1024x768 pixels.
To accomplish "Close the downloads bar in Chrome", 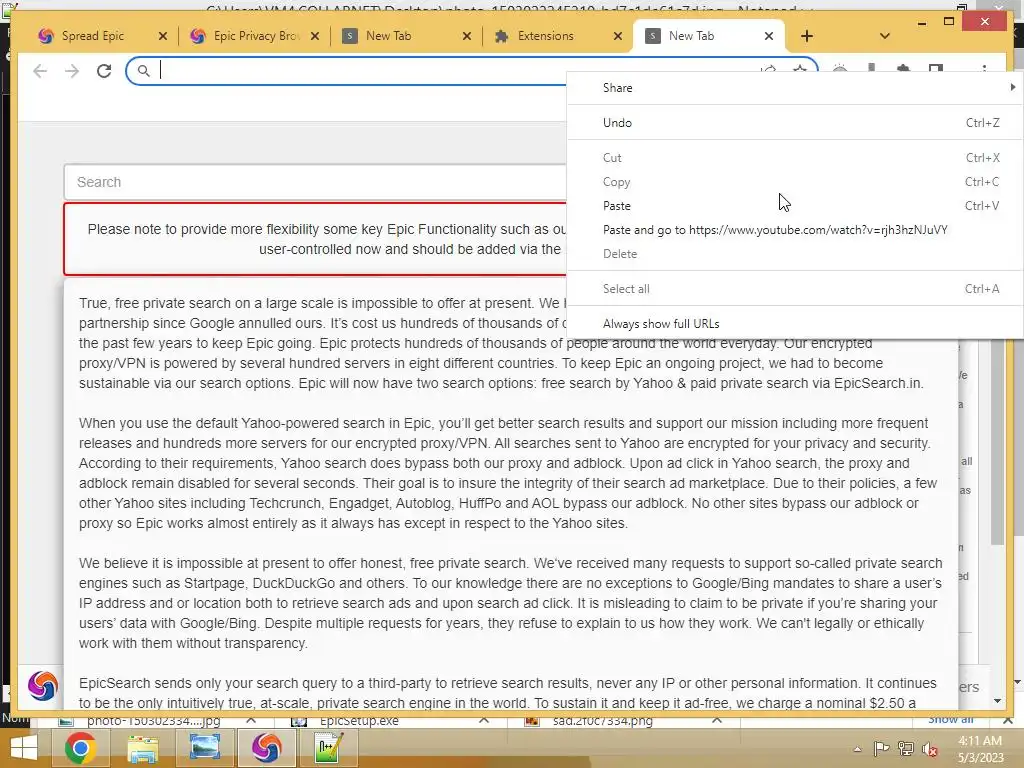I will tap(1008, 720).
